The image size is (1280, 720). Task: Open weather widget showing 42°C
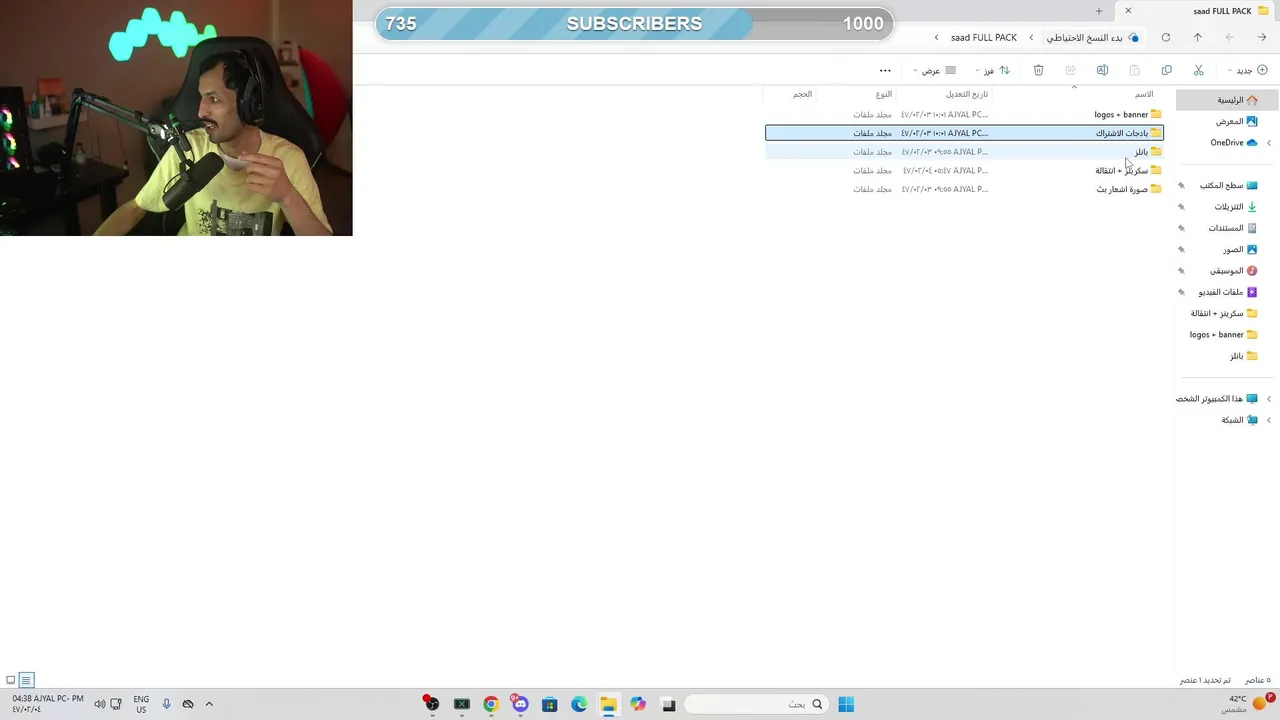(1245, 704)
